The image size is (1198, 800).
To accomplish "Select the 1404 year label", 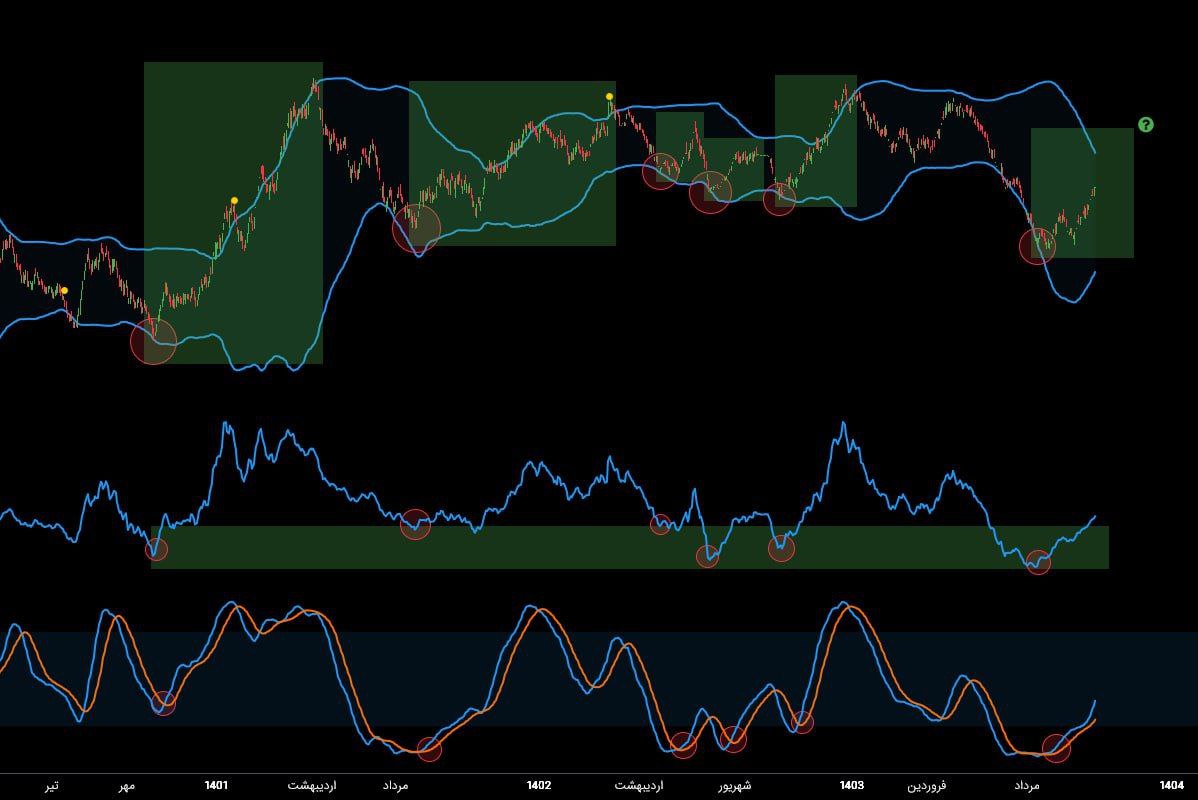I will 1171,786.
